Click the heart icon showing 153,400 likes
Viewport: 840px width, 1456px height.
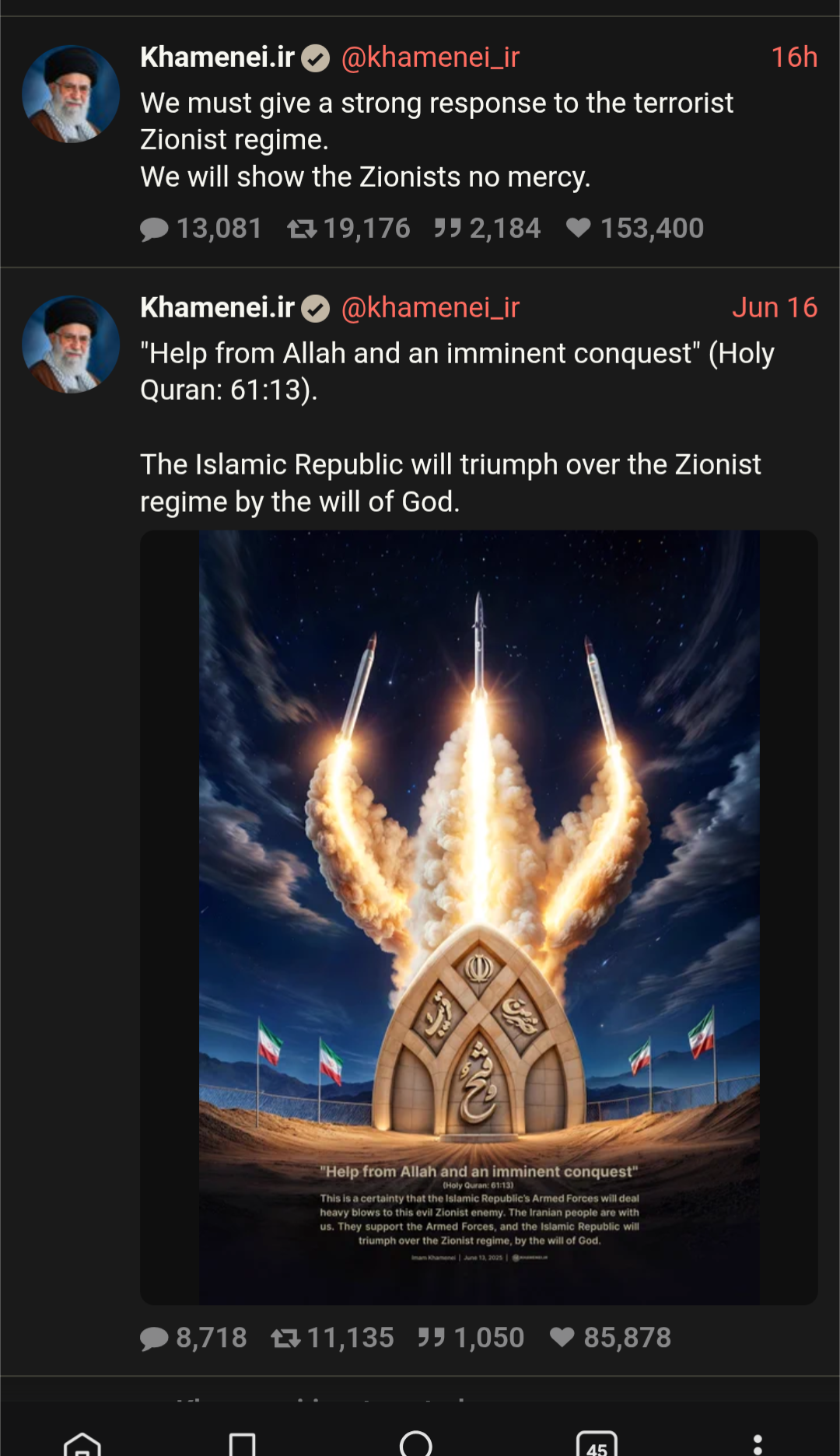coord(579,228)
